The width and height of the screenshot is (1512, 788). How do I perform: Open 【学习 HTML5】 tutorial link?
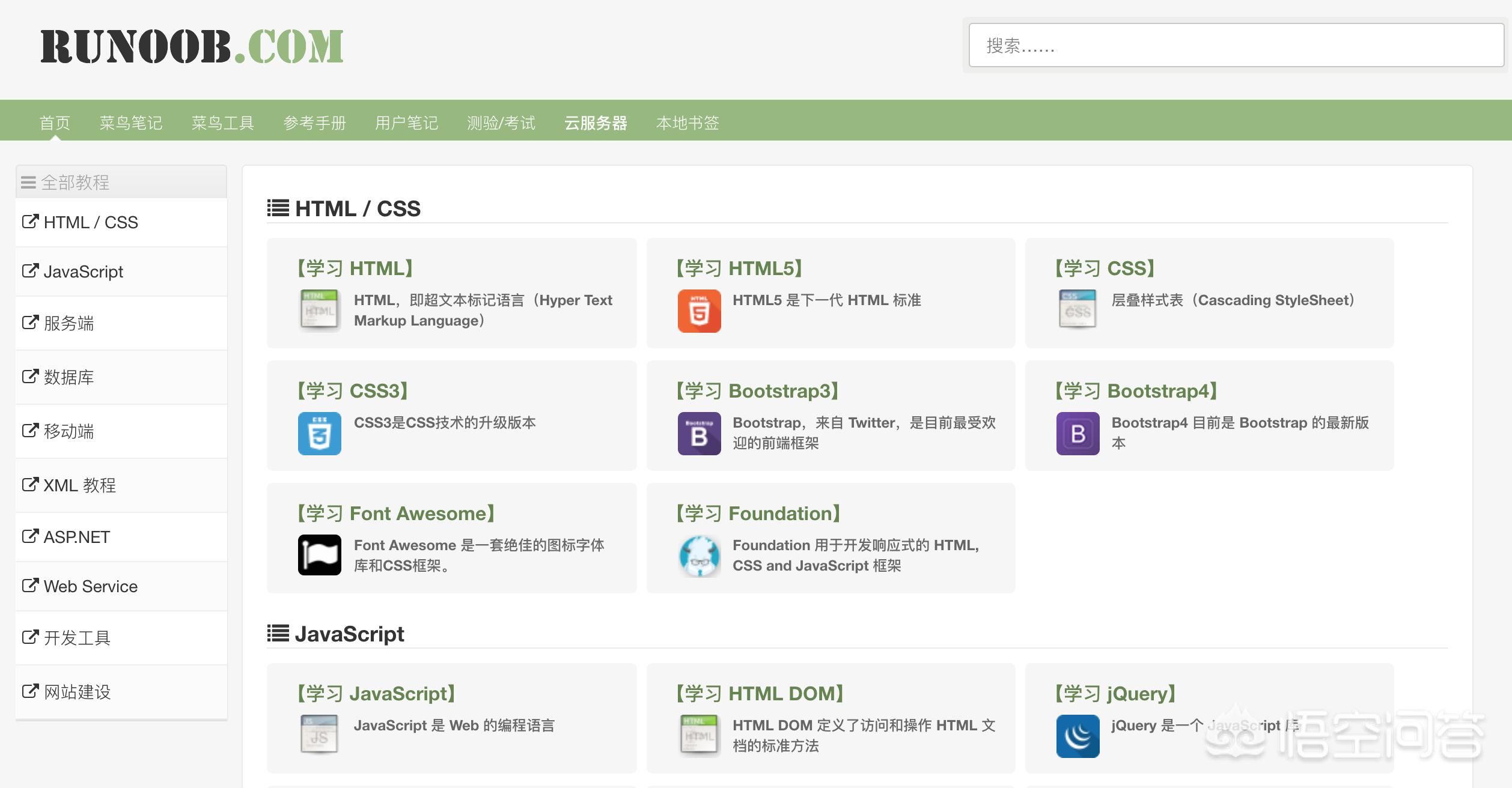739,268
